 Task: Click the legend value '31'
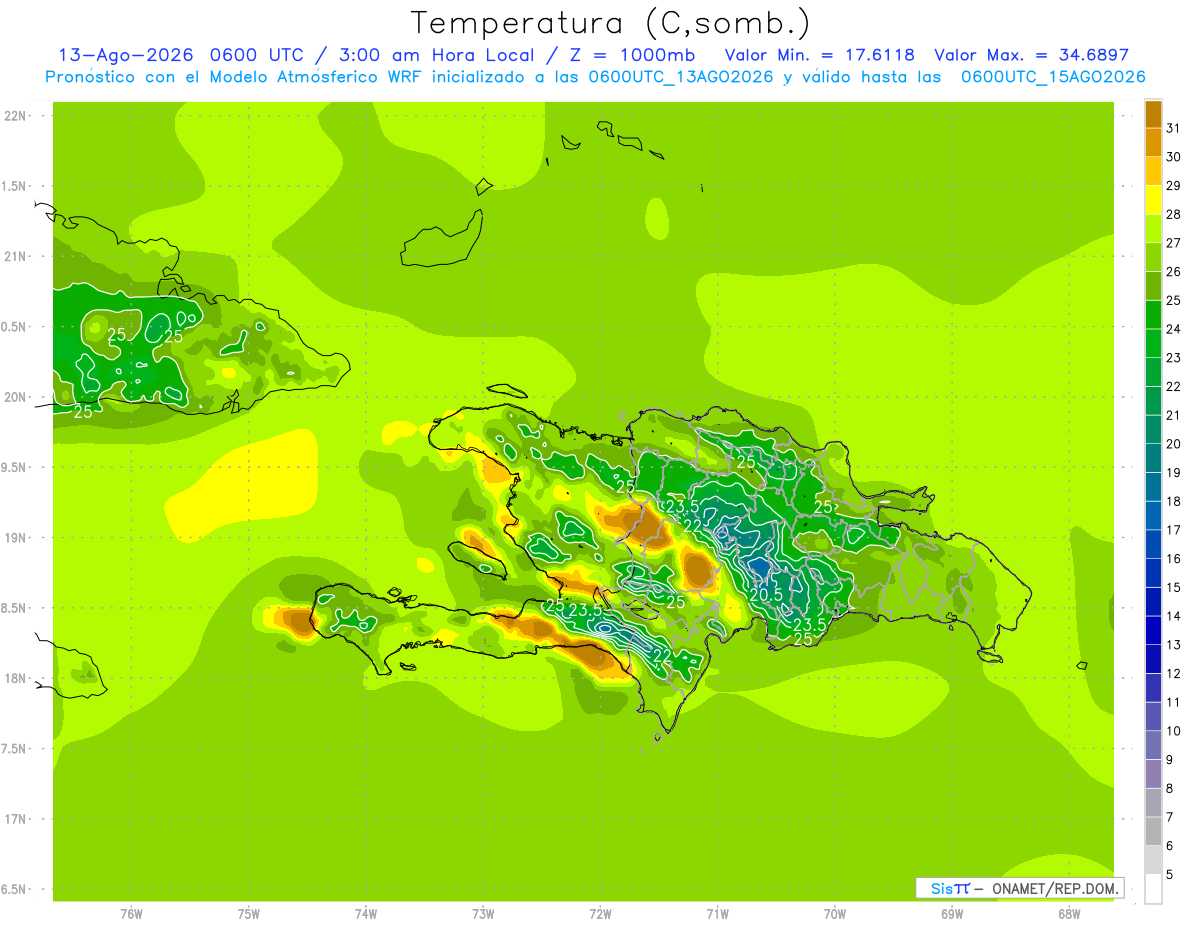1174,128
